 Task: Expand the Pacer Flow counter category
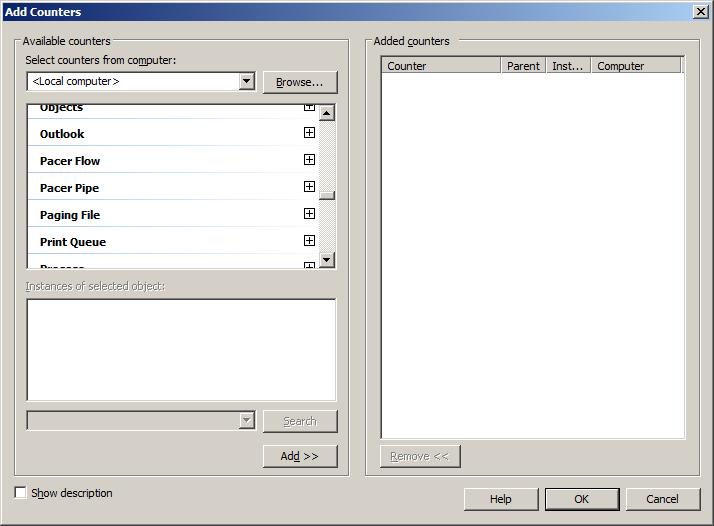pyautogui.click(x=309, y=160)
